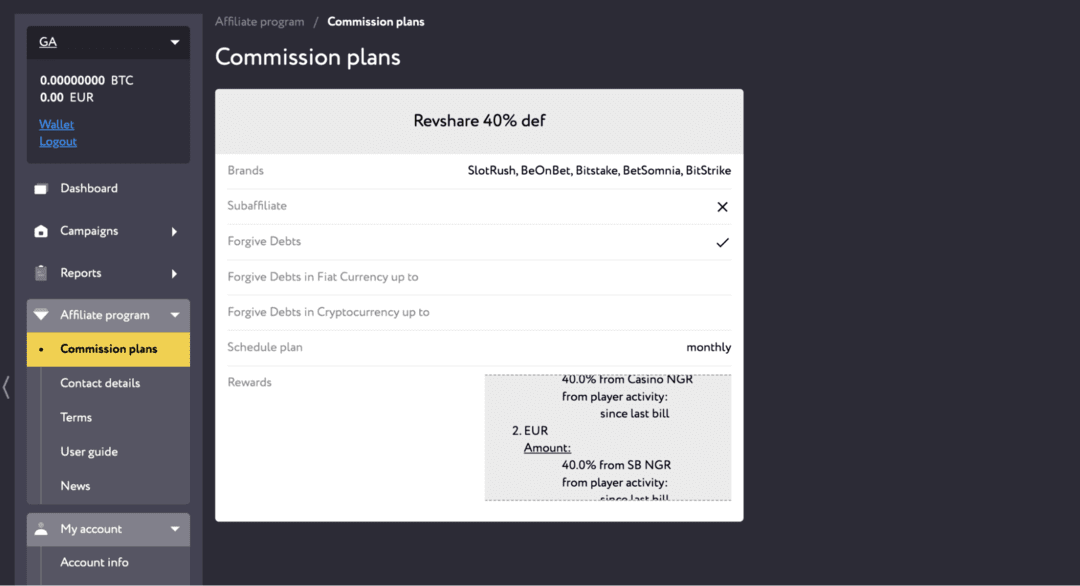1080x586 pixels.
Task: Click the Forgive Debts checkmark
Action: tap(722, 242)
